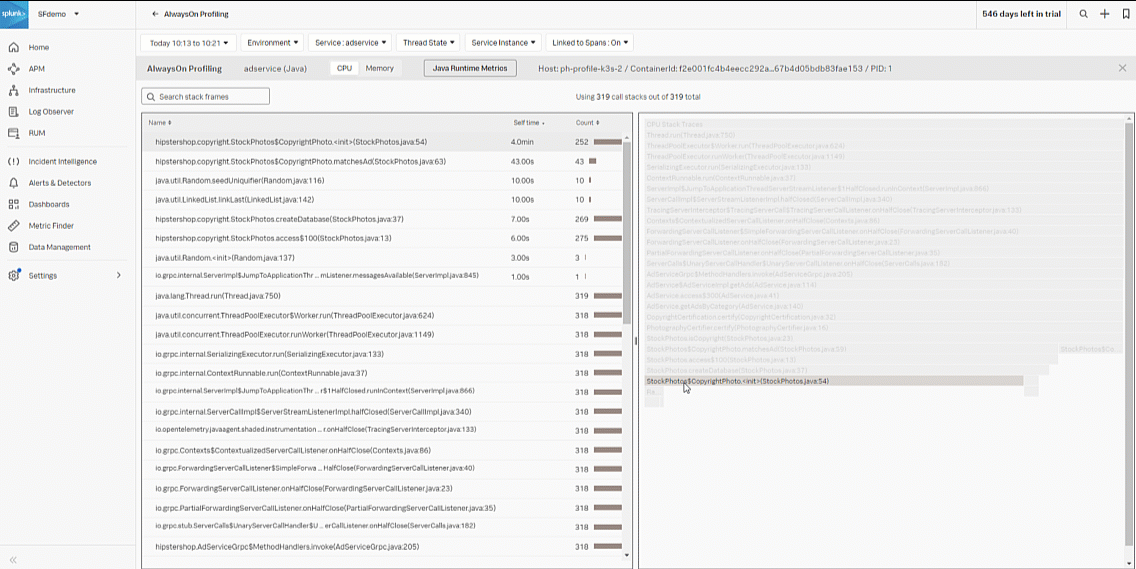Open Dashboards from navigation menu
1136x569 pixels.
click(x=49, y=204)
